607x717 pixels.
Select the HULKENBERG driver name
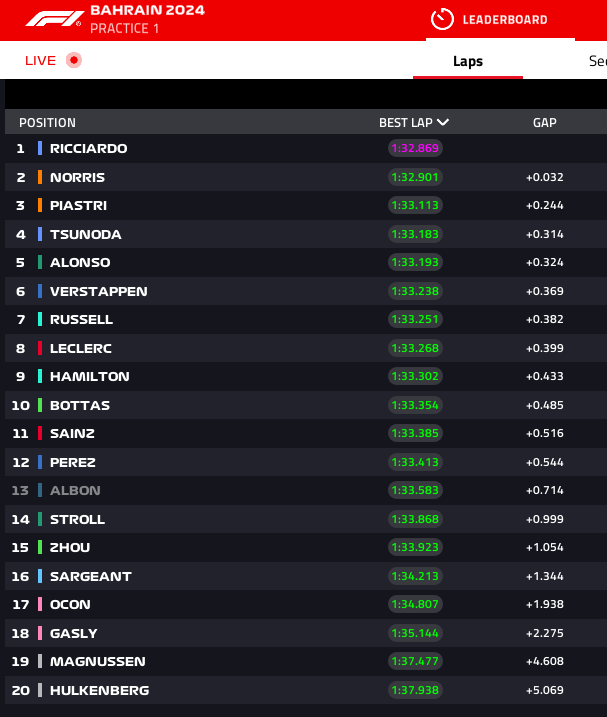(x=99, y=690)
